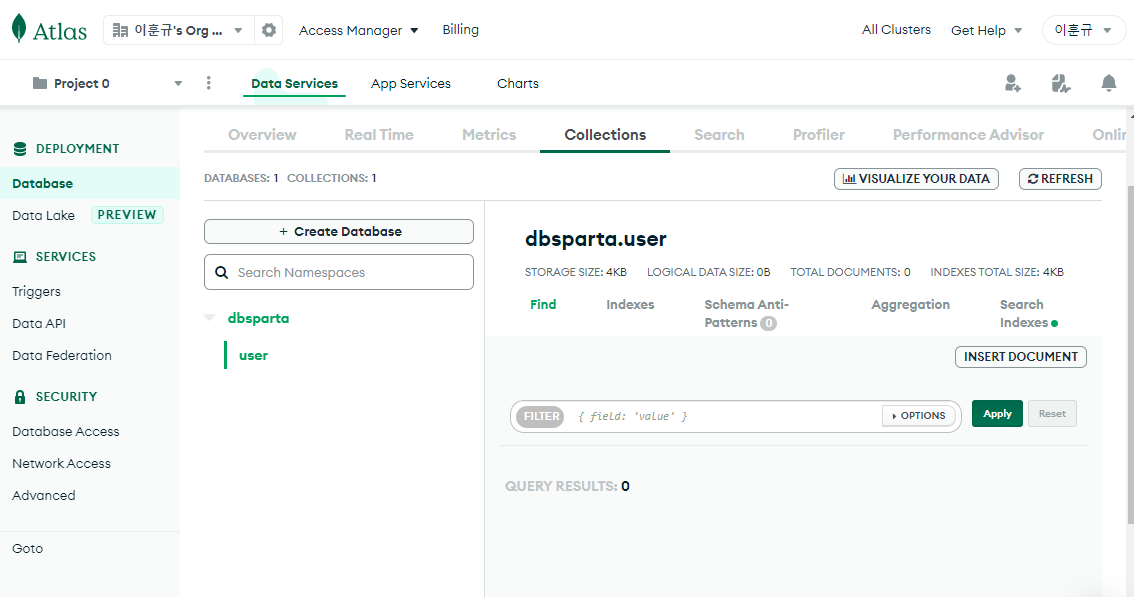Click the Reset filter button
Viewport: 1134px width, 597px height.
coord(1052,414)
